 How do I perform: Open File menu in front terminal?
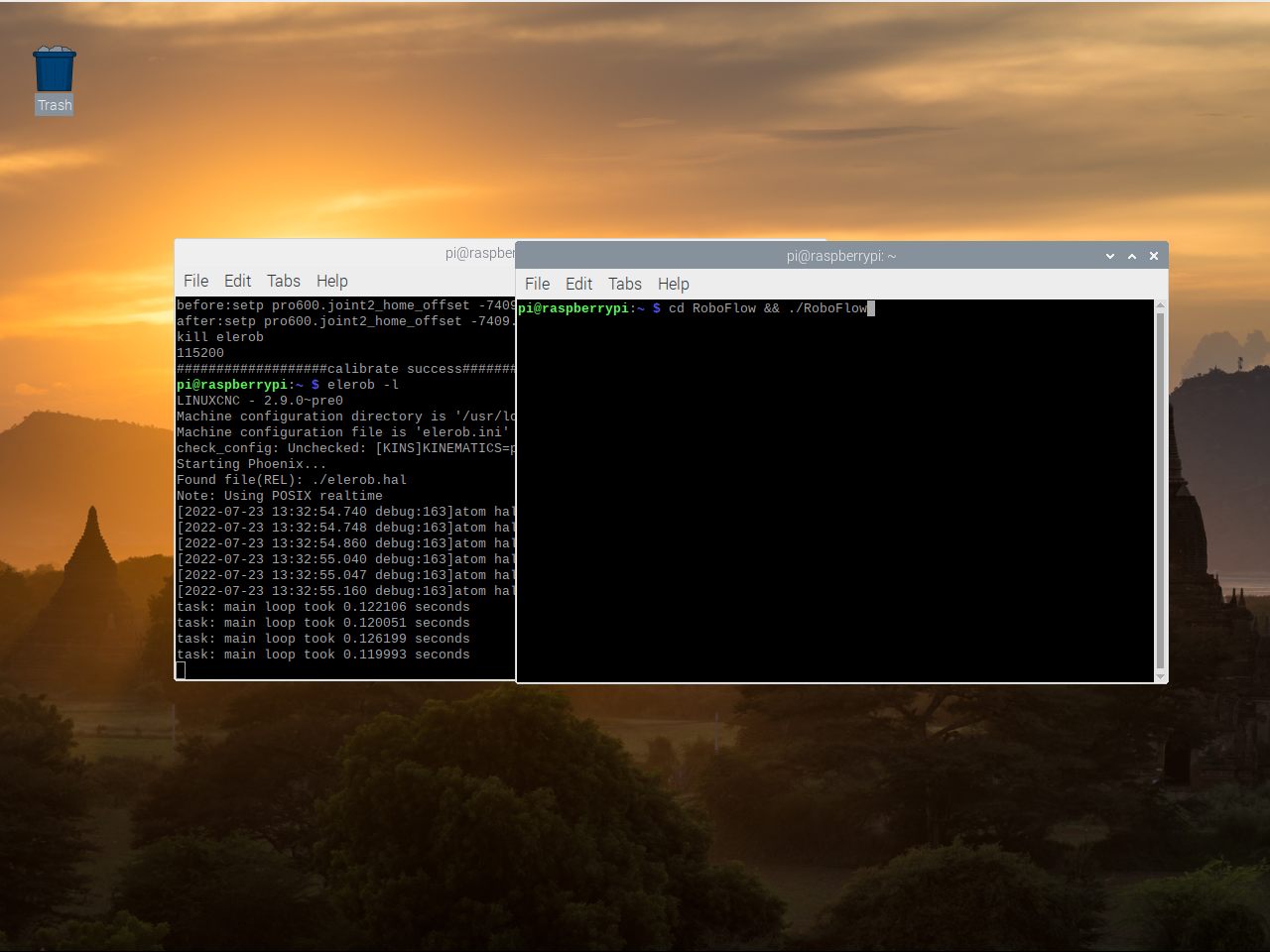tap(537, 284)
